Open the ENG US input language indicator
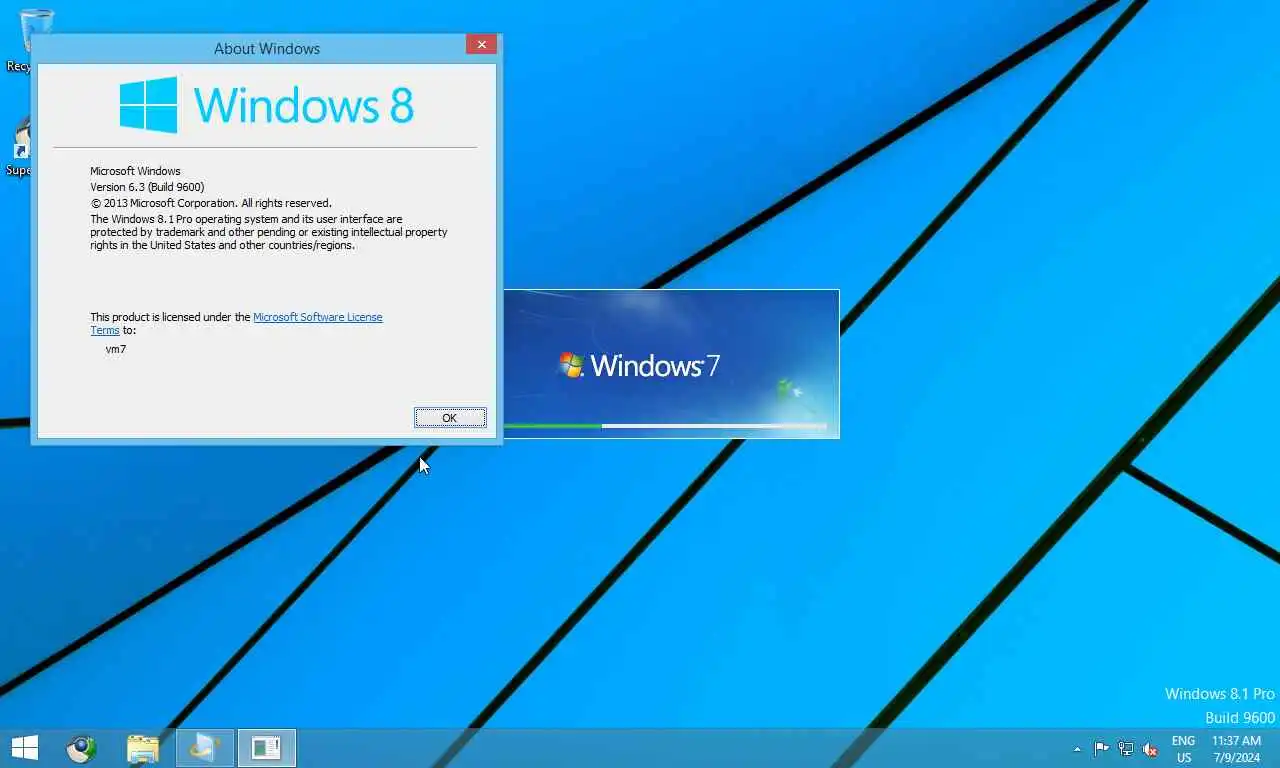 [1183, 749]
